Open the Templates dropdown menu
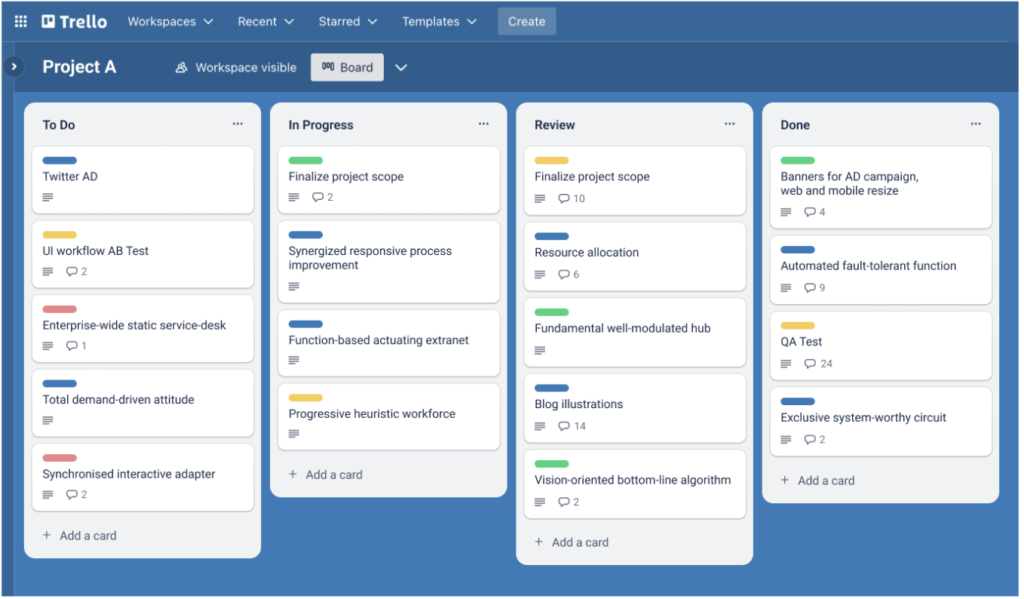The image size is (1024, 599). coord(439,22)
